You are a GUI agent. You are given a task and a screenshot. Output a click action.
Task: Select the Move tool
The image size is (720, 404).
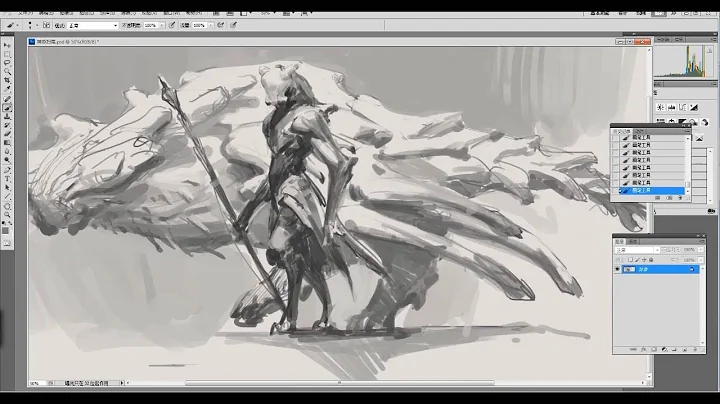coord(8,45)
